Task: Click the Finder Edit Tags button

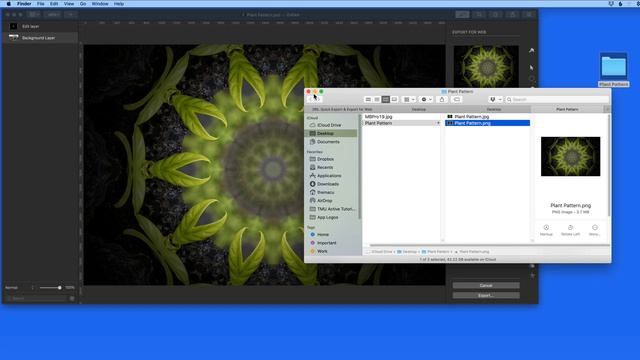Action: 457,99
